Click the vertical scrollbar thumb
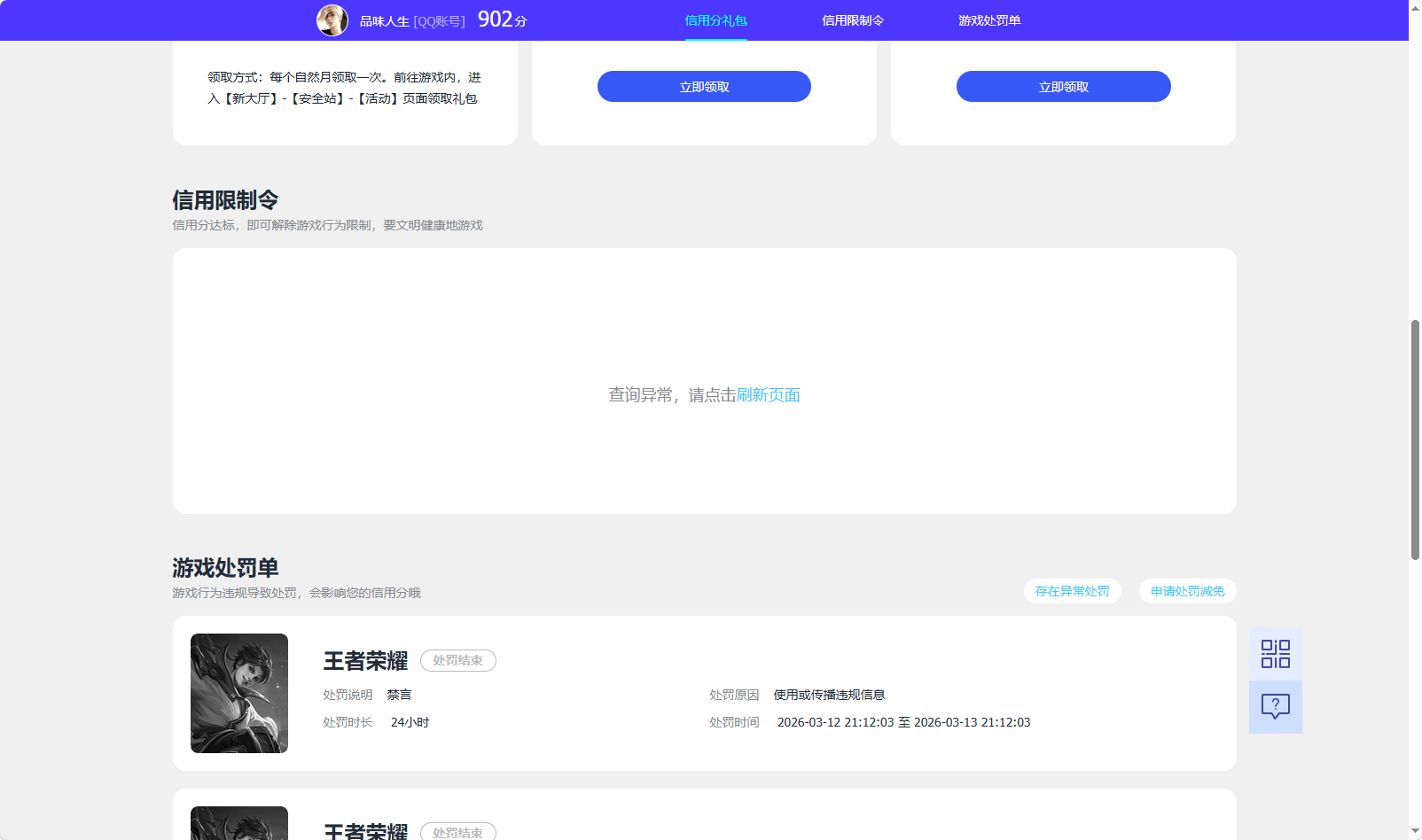Viewport: 1422px width, 840px height. coord(1415,439)
